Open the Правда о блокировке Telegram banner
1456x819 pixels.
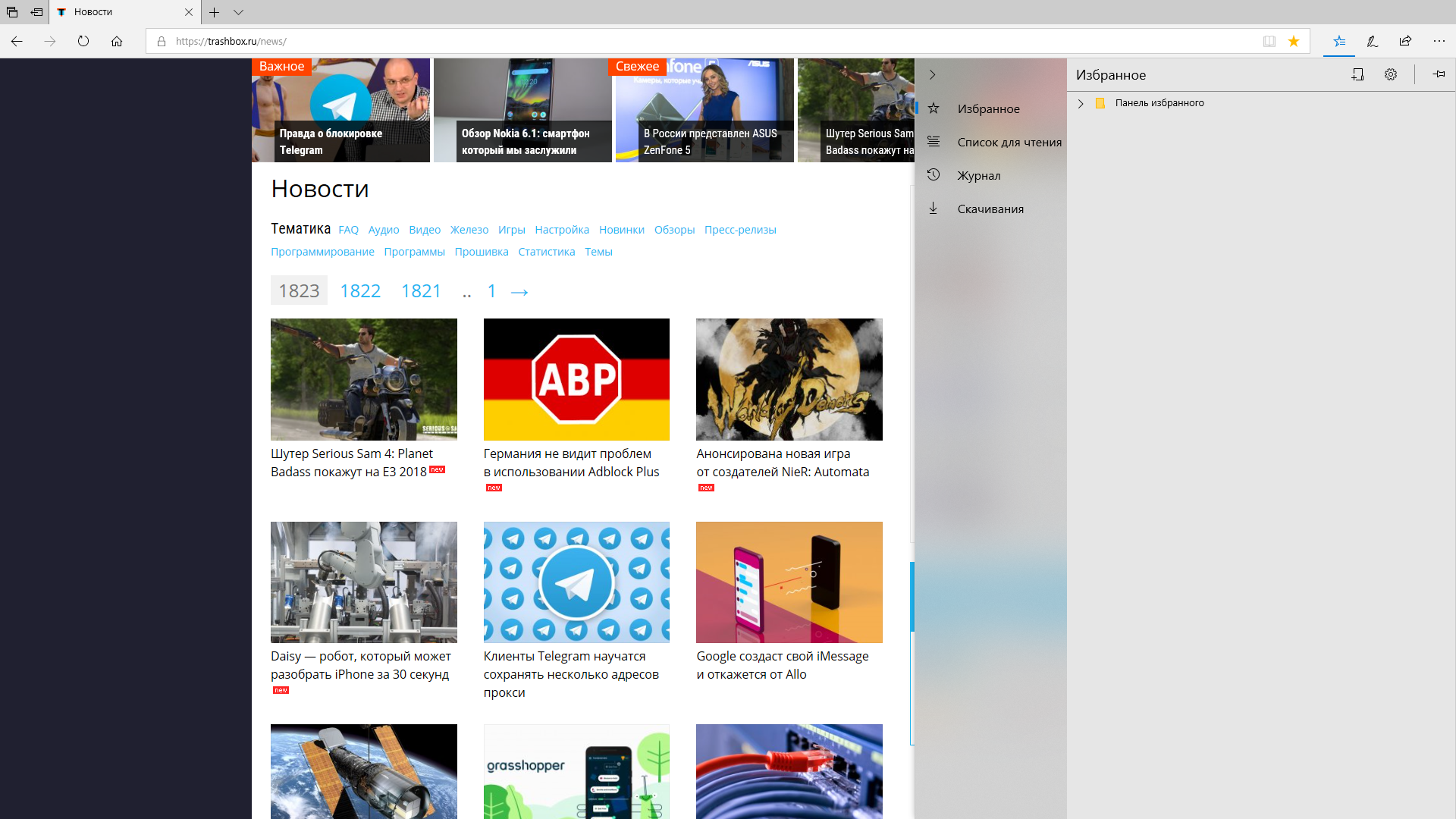(x=340, y=111)
